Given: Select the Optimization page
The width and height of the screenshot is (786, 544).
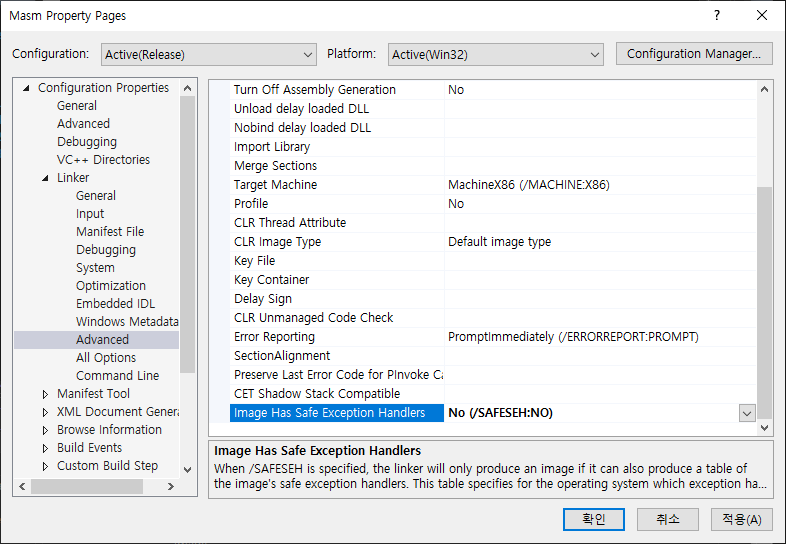Looking at the screenshot, I should tap(111, 286).
